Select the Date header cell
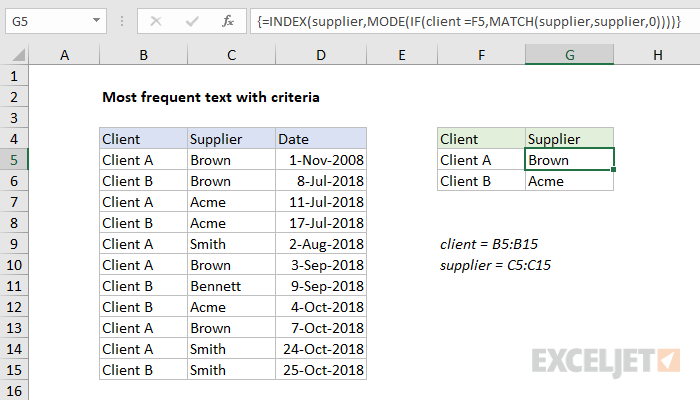This screenshot has width=700, height=400. pyautogui.click(x=321, y=139)
